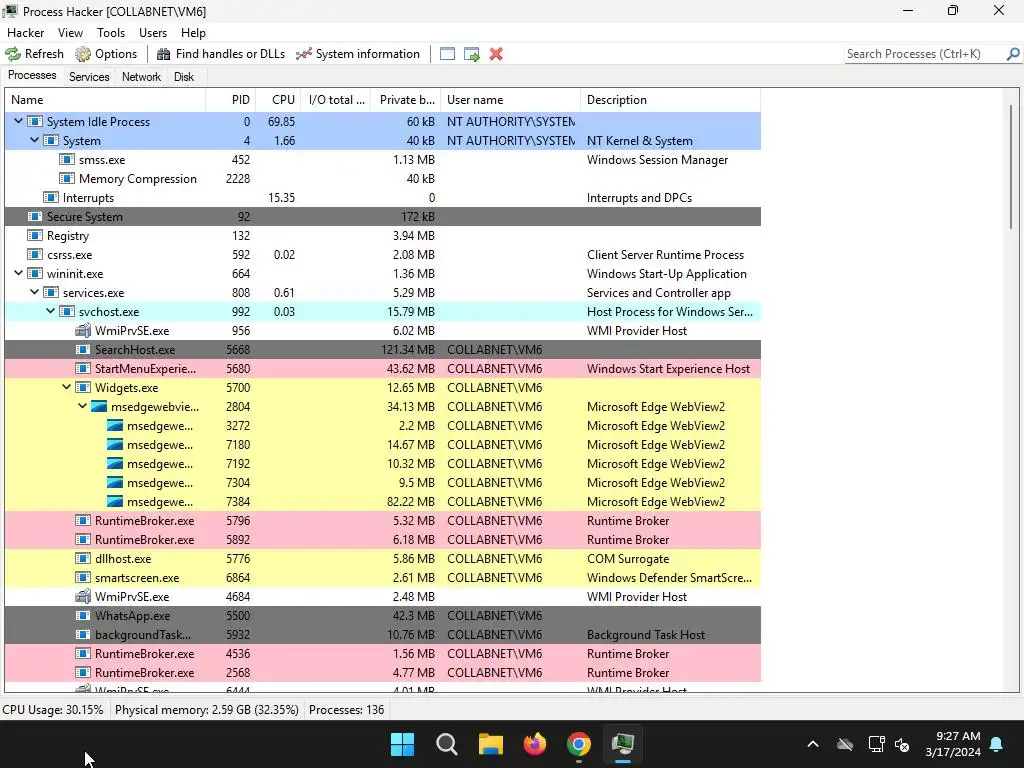Click CPU Usage in status bar

53,709
